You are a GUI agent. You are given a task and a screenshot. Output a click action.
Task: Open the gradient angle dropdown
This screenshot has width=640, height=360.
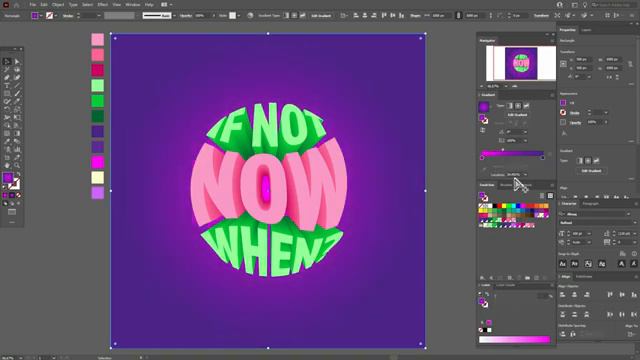tap(525, 132)
